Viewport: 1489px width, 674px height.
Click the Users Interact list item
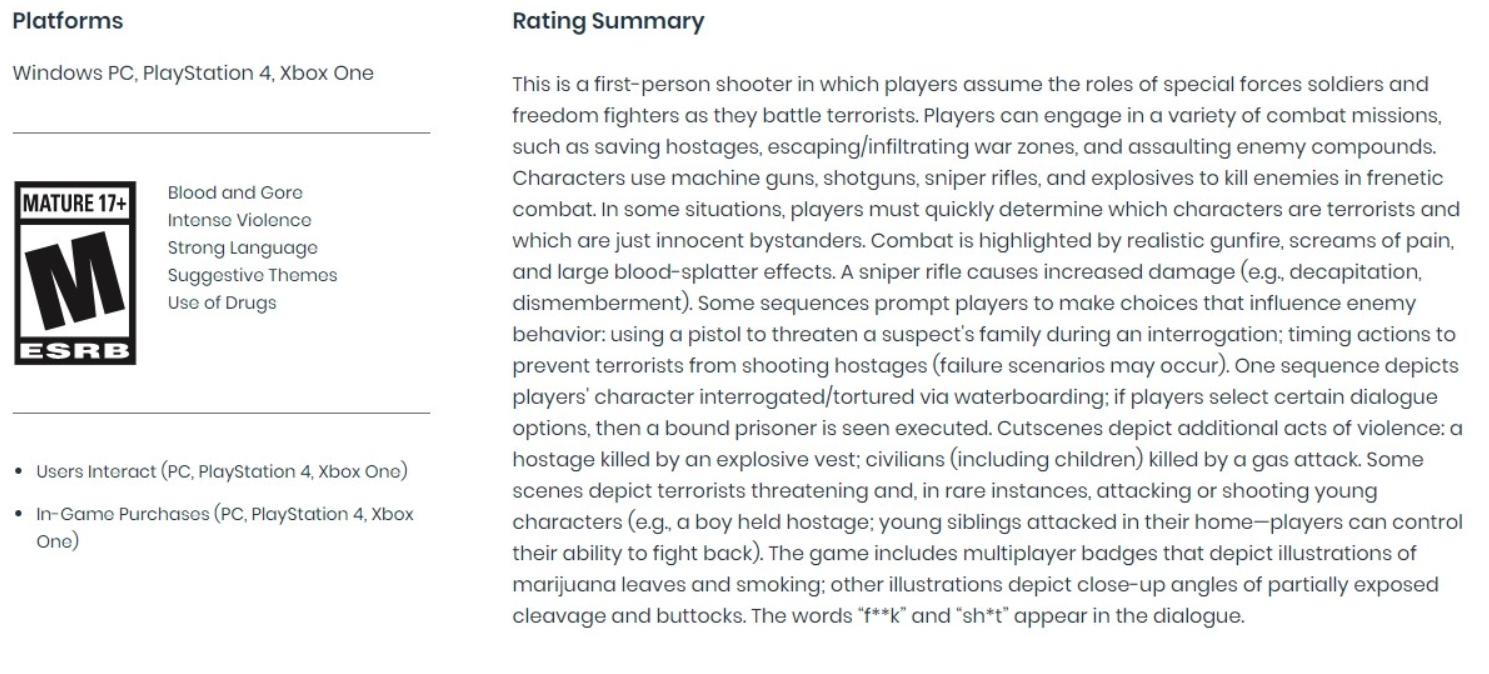tap(221, 471)
